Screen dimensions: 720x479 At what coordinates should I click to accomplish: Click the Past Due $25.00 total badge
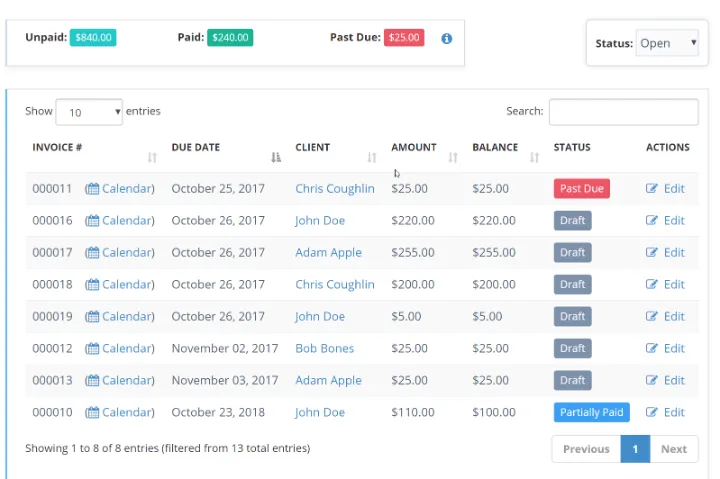404,38
